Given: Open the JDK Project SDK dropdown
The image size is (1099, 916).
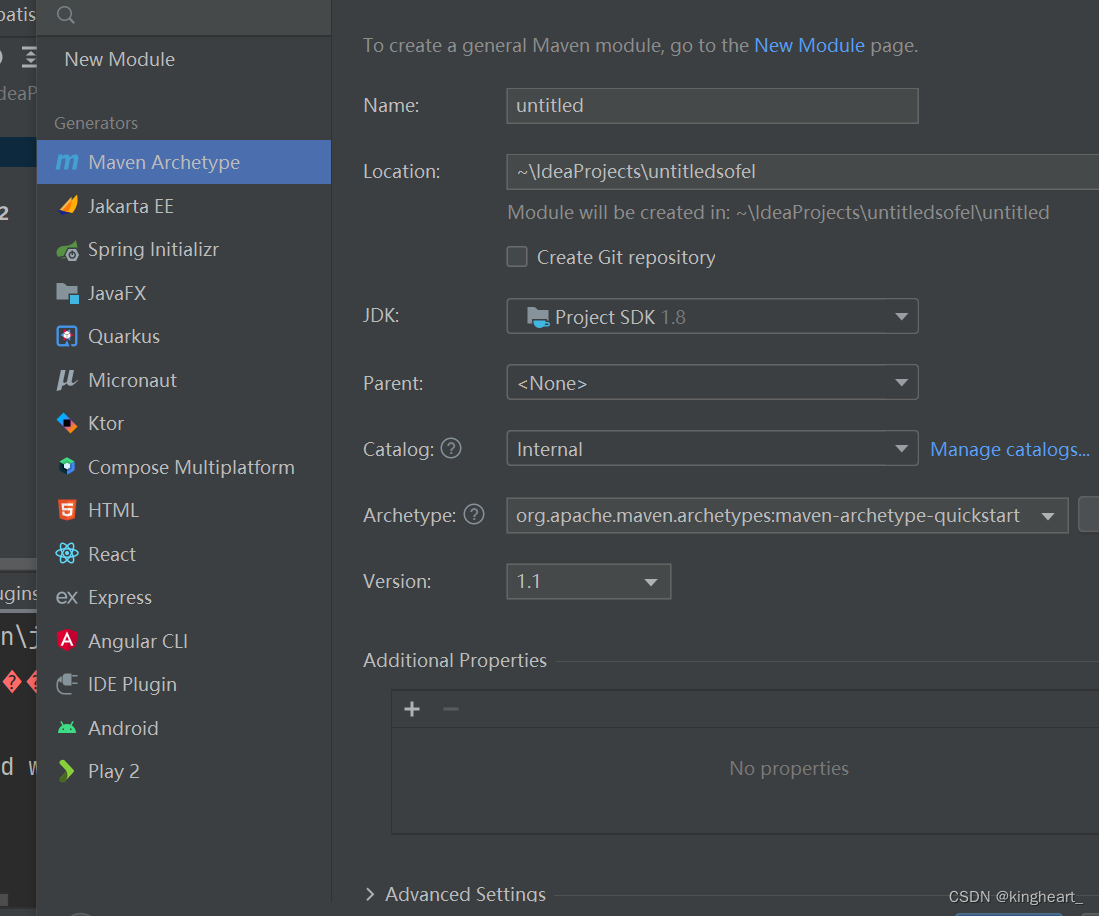Looking at the screenshot, I should (712, 316).
